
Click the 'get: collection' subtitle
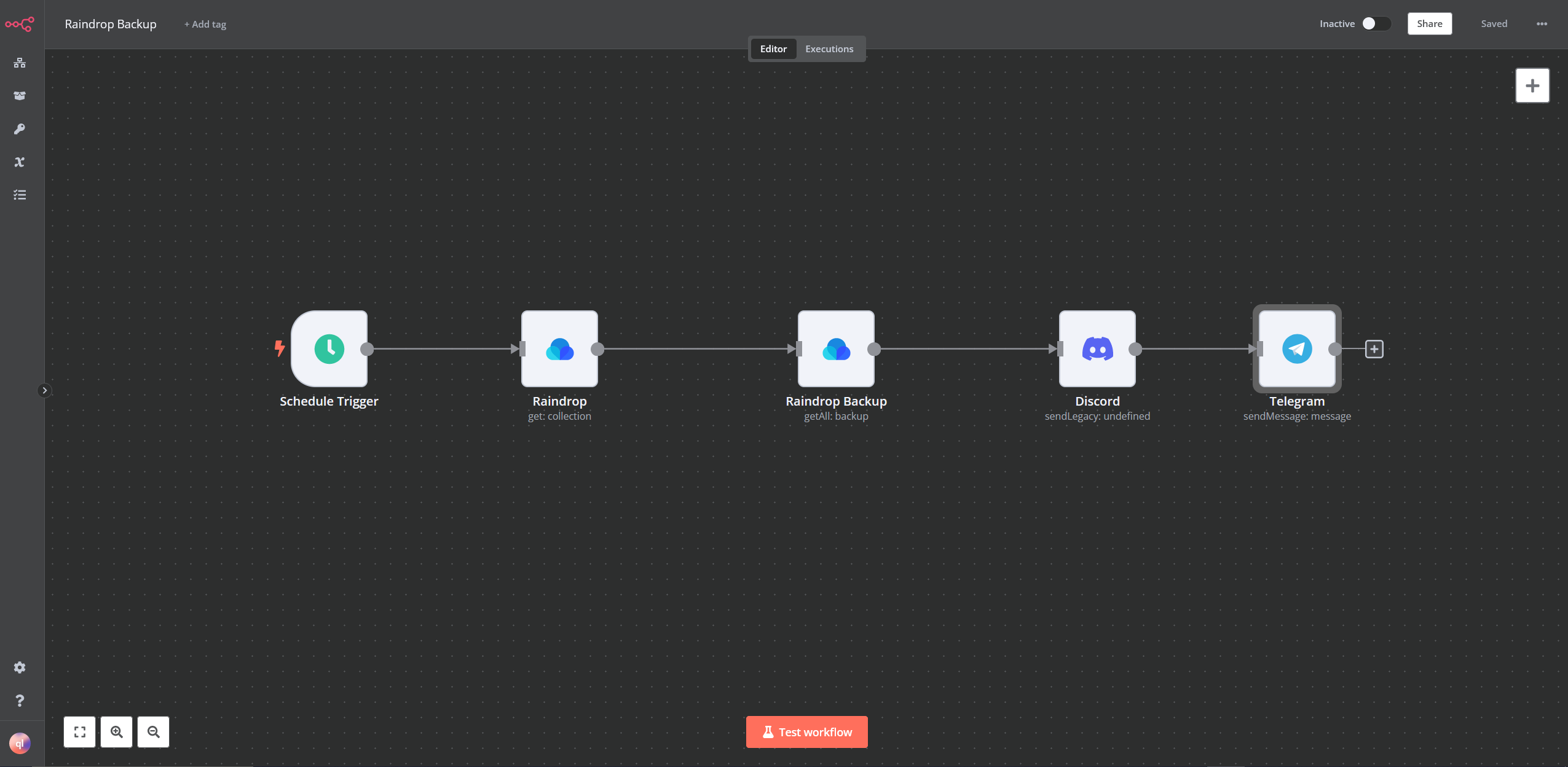559,416
